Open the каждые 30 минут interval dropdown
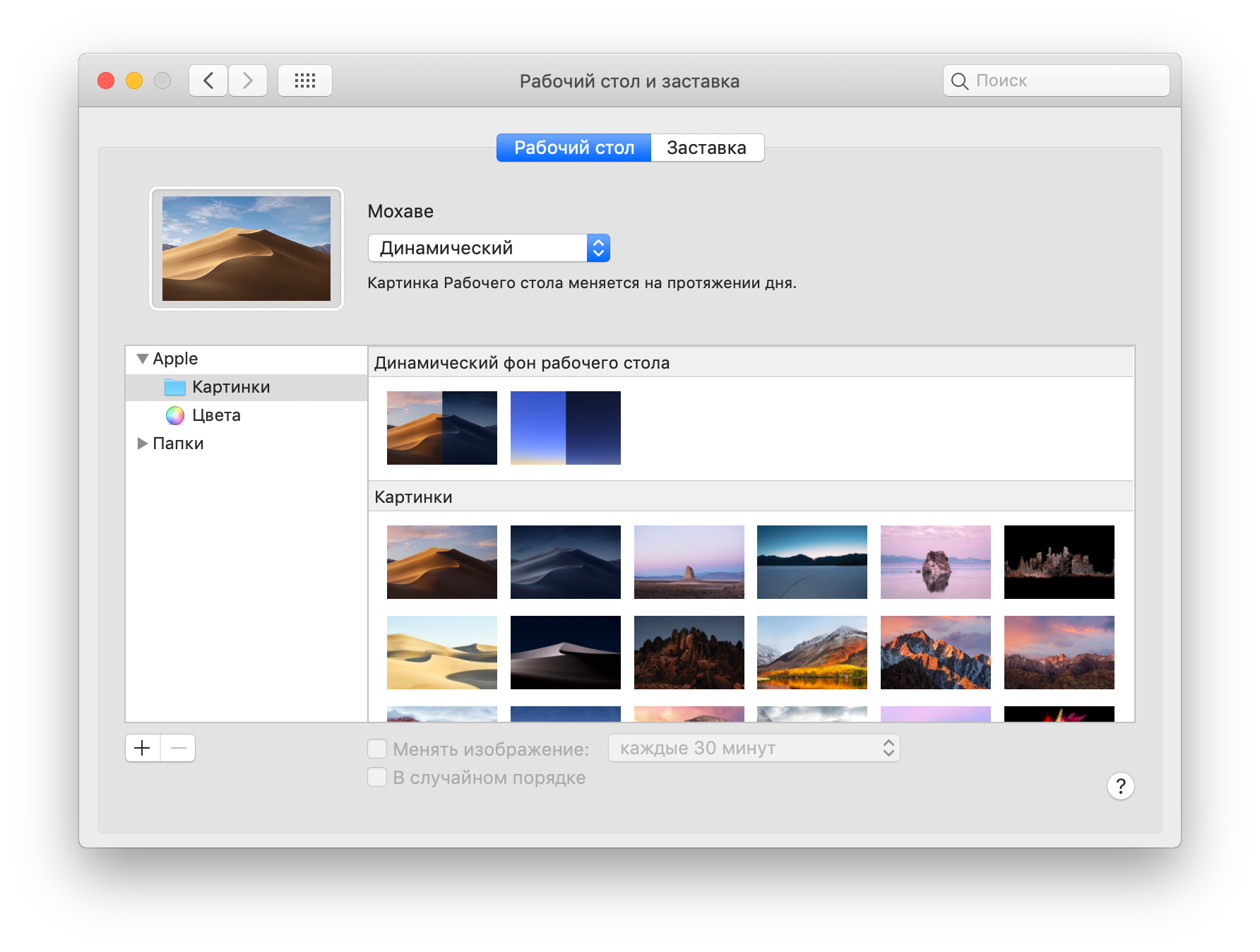Image resolution: width=1260 pixels, height=952 pixels. 754,748
